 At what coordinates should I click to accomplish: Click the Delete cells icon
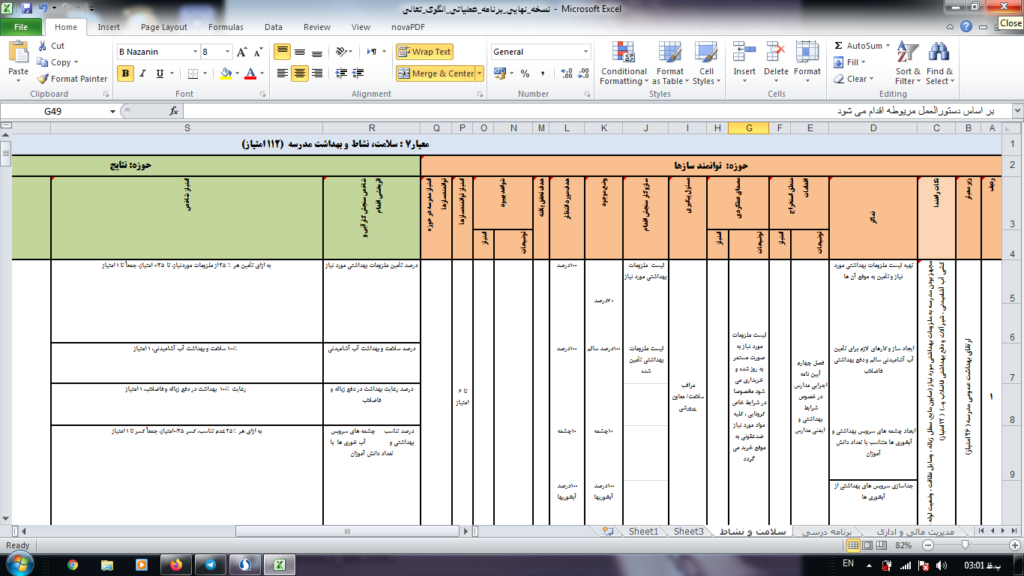click(x=776, y=52)
